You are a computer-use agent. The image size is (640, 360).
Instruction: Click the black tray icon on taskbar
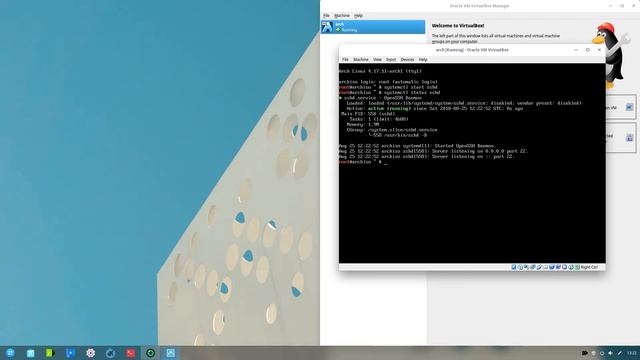[x=584, y=353]
